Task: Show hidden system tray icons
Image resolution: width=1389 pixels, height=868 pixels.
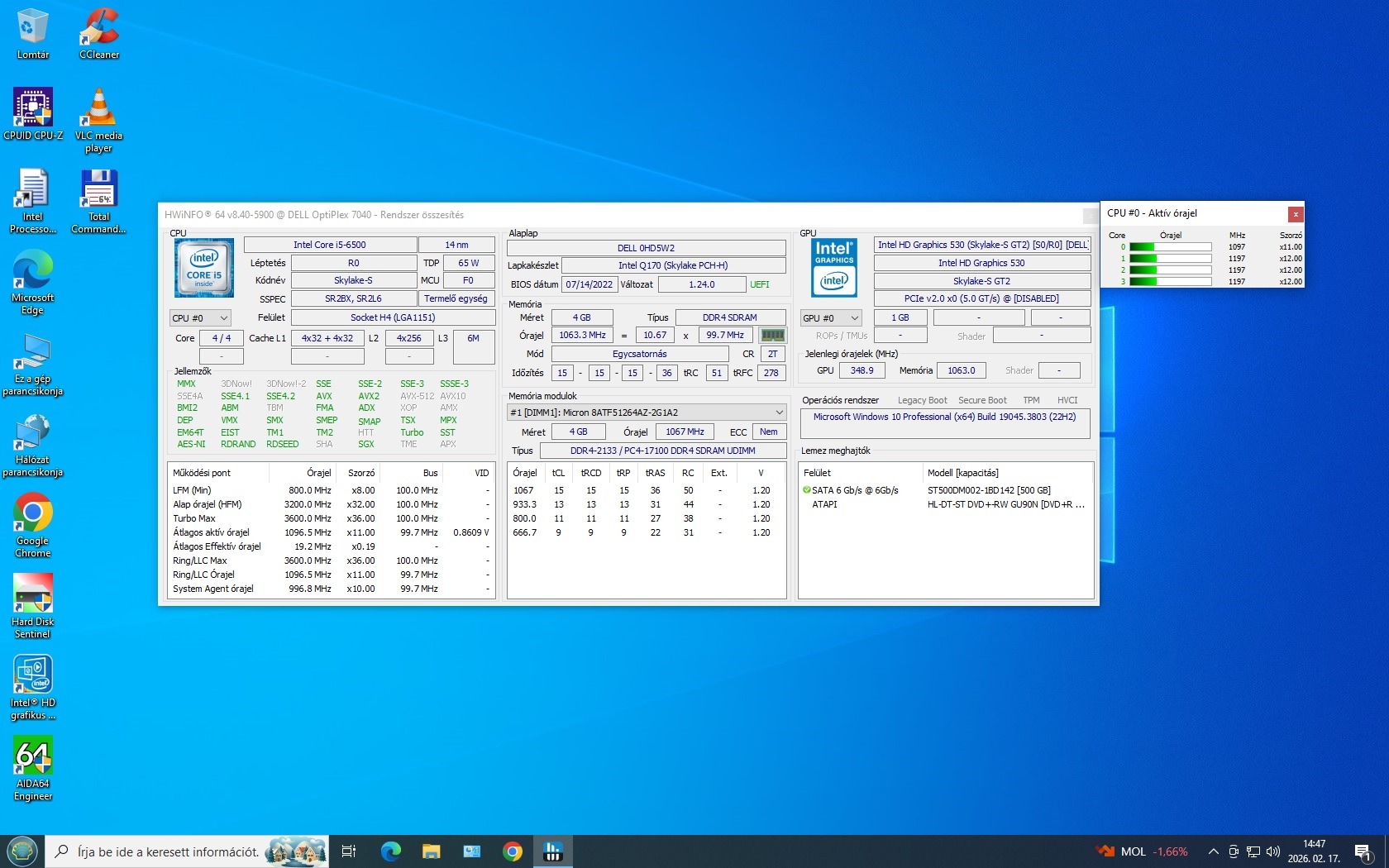Action: (x=1213, y=851)
